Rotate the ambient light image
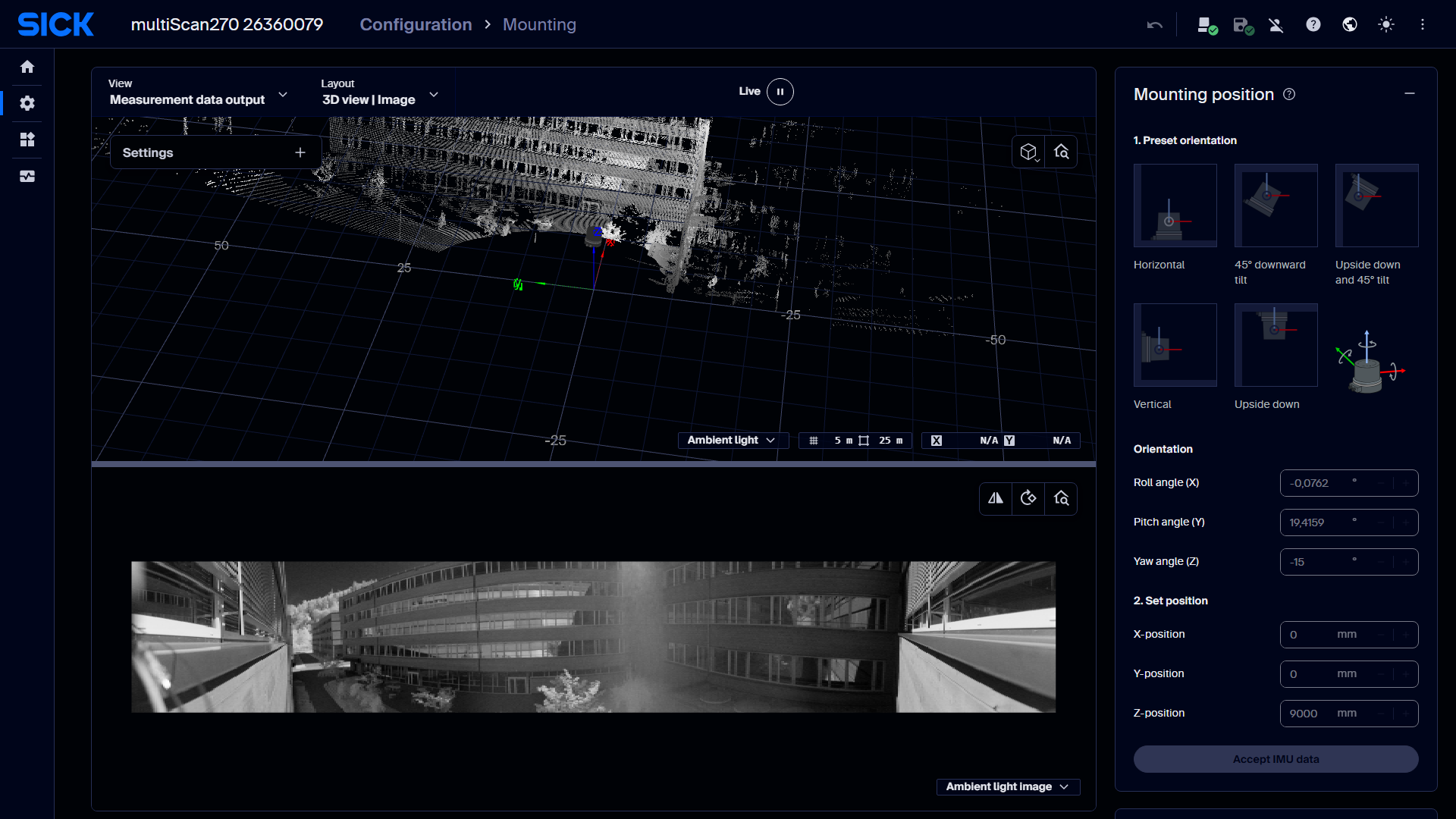This screenshot has height=819, width=1456. coord(1028,498)
